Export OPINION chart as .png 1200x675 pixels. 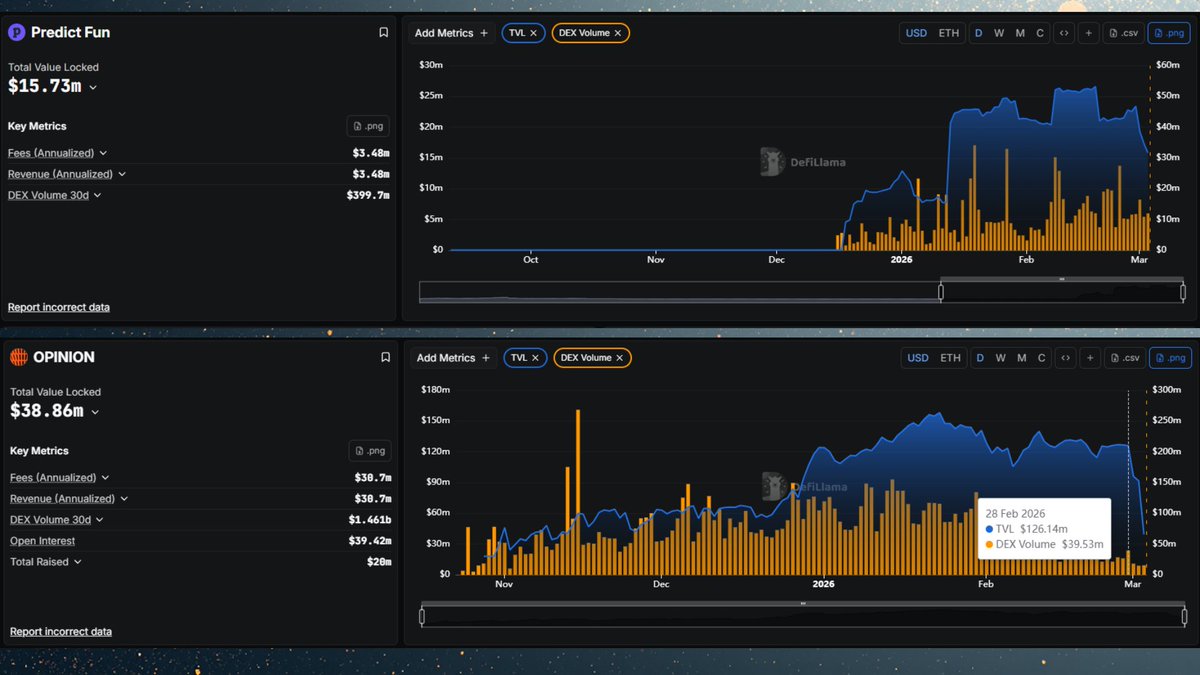pos(1171,357)
